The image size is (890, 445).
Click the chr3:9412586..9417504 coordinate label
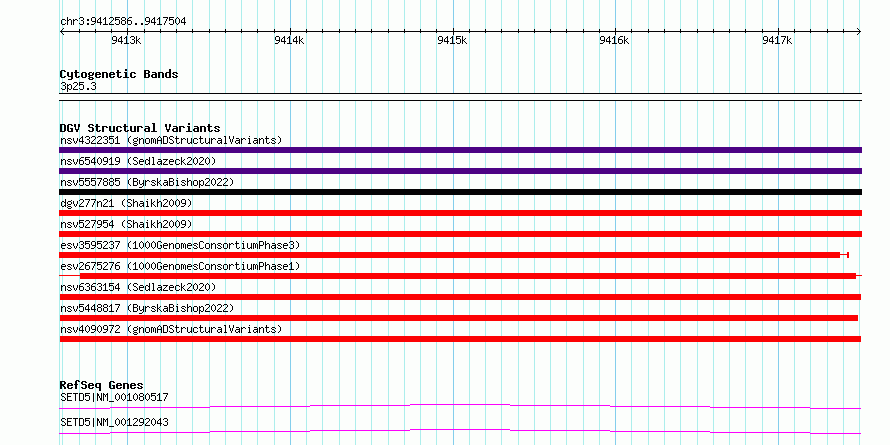tap(123, 22)
